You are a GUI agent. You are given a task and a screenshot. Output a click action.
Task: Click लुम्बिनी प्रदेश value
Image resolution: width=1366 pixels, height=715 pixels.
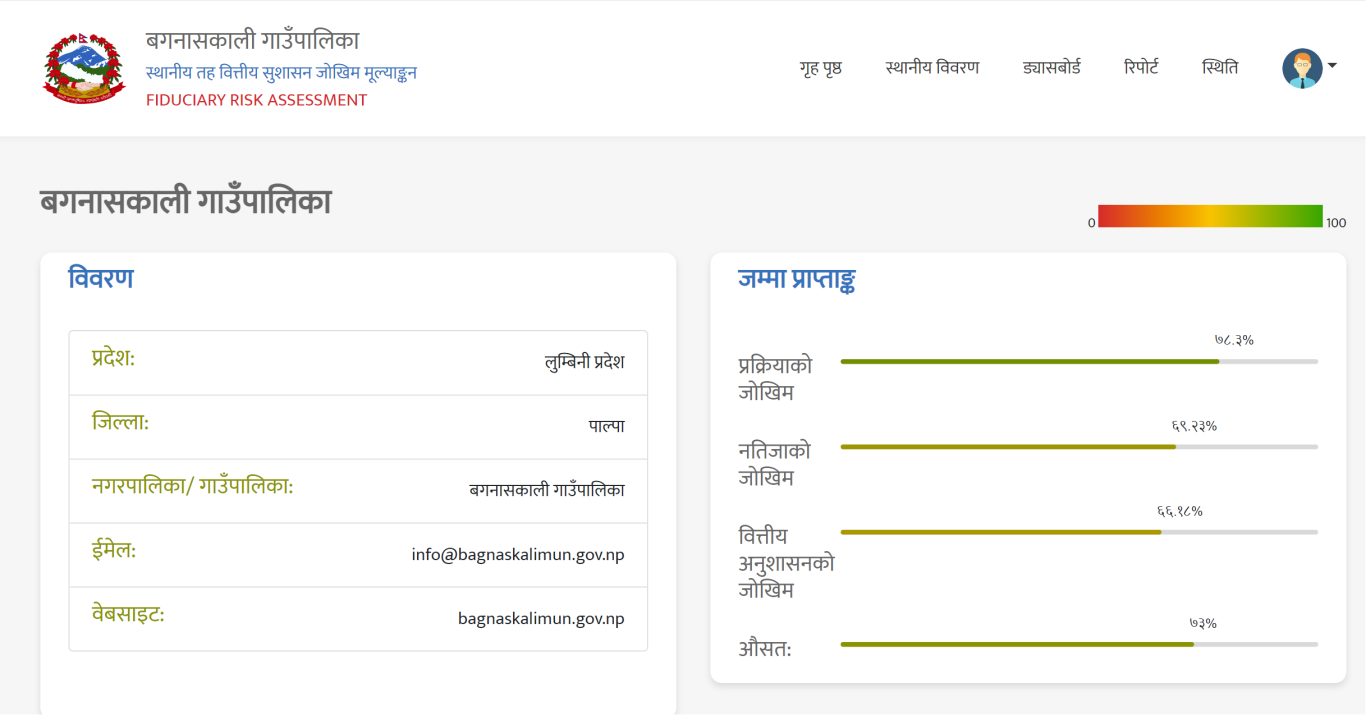[x=584, y=362]
